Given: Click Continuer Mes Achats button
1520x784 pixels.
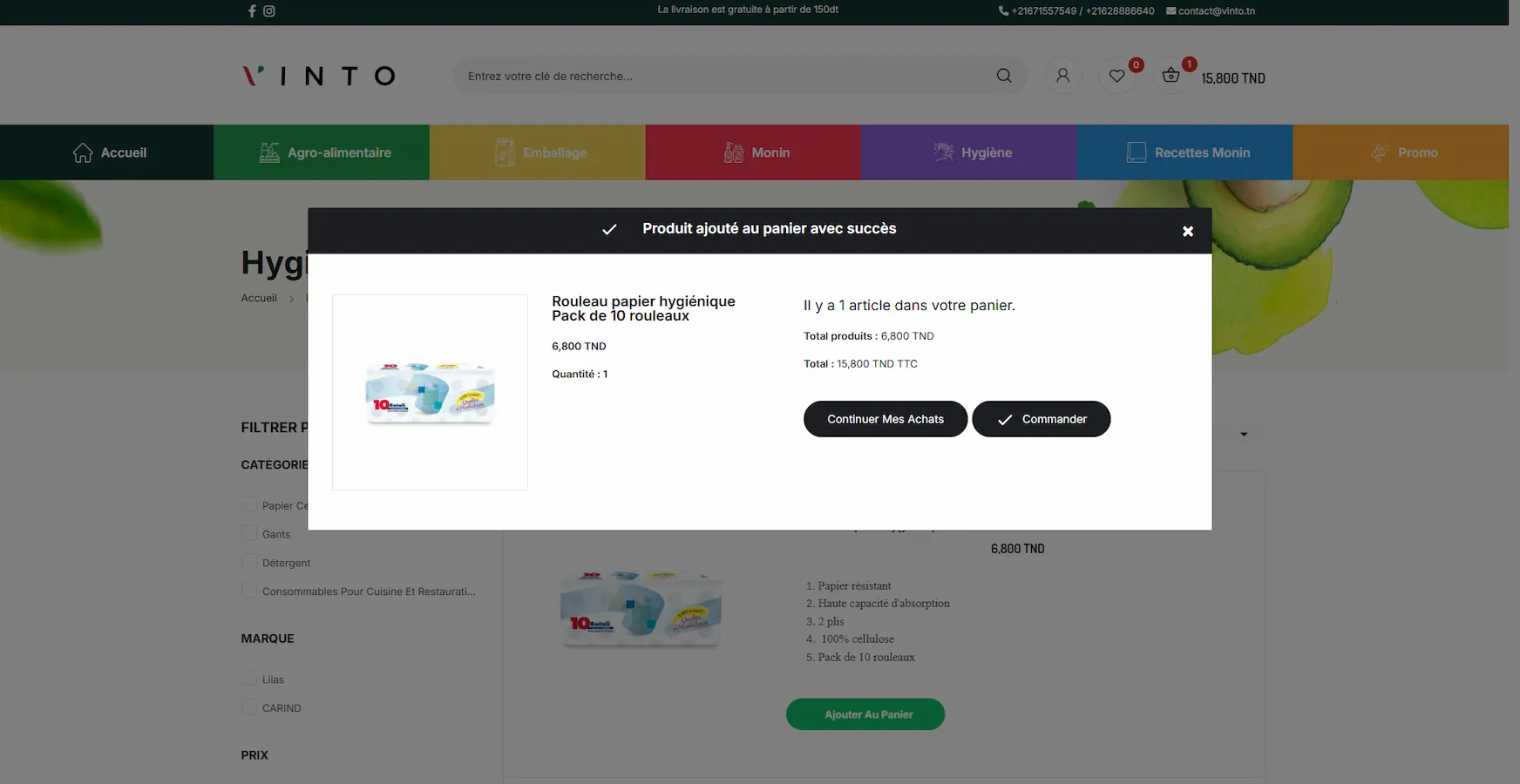Looking at the screenshot, I should 885,419.
